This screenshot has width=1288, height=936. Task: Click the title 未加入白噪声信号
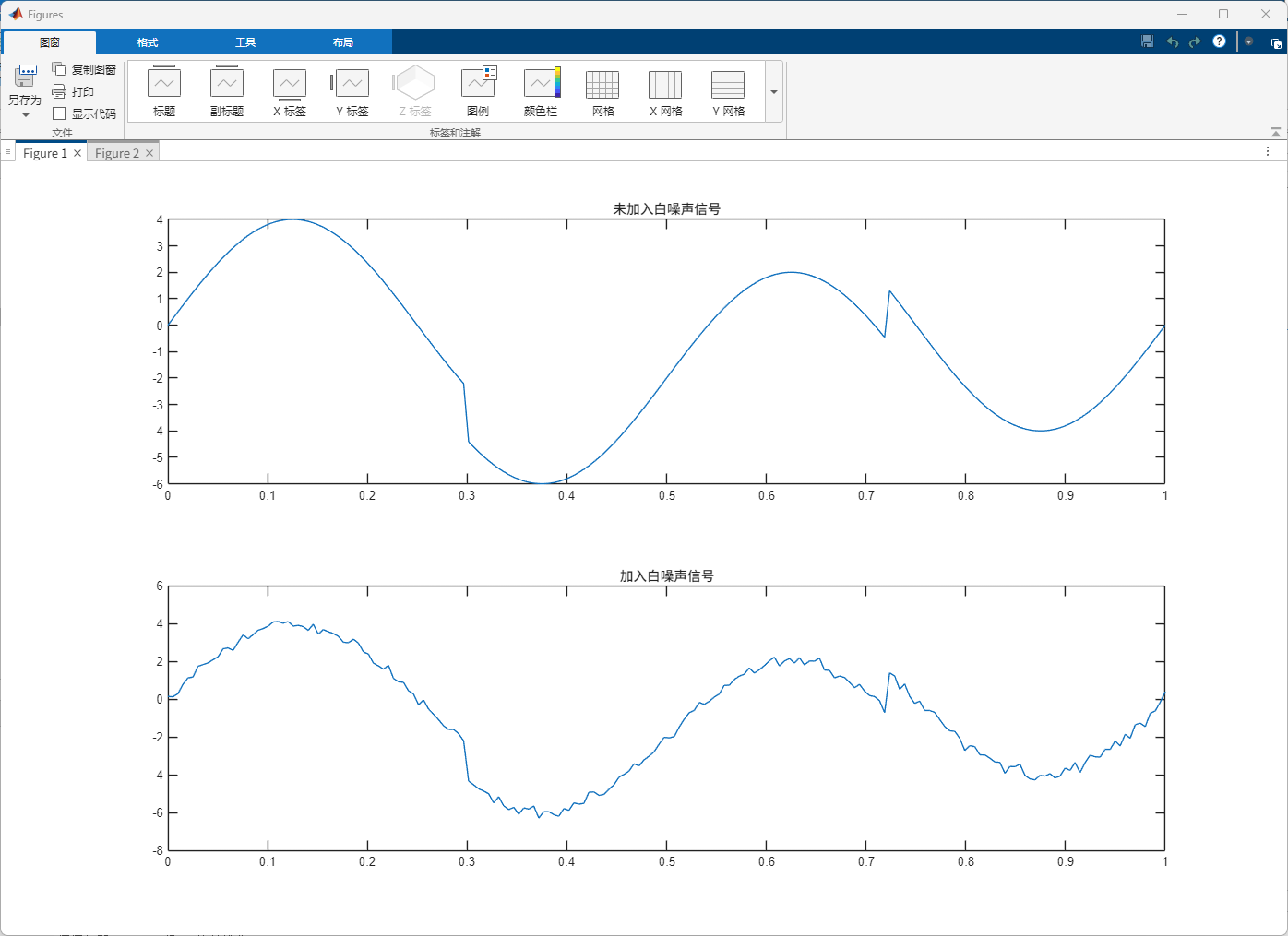pos(666,209)
